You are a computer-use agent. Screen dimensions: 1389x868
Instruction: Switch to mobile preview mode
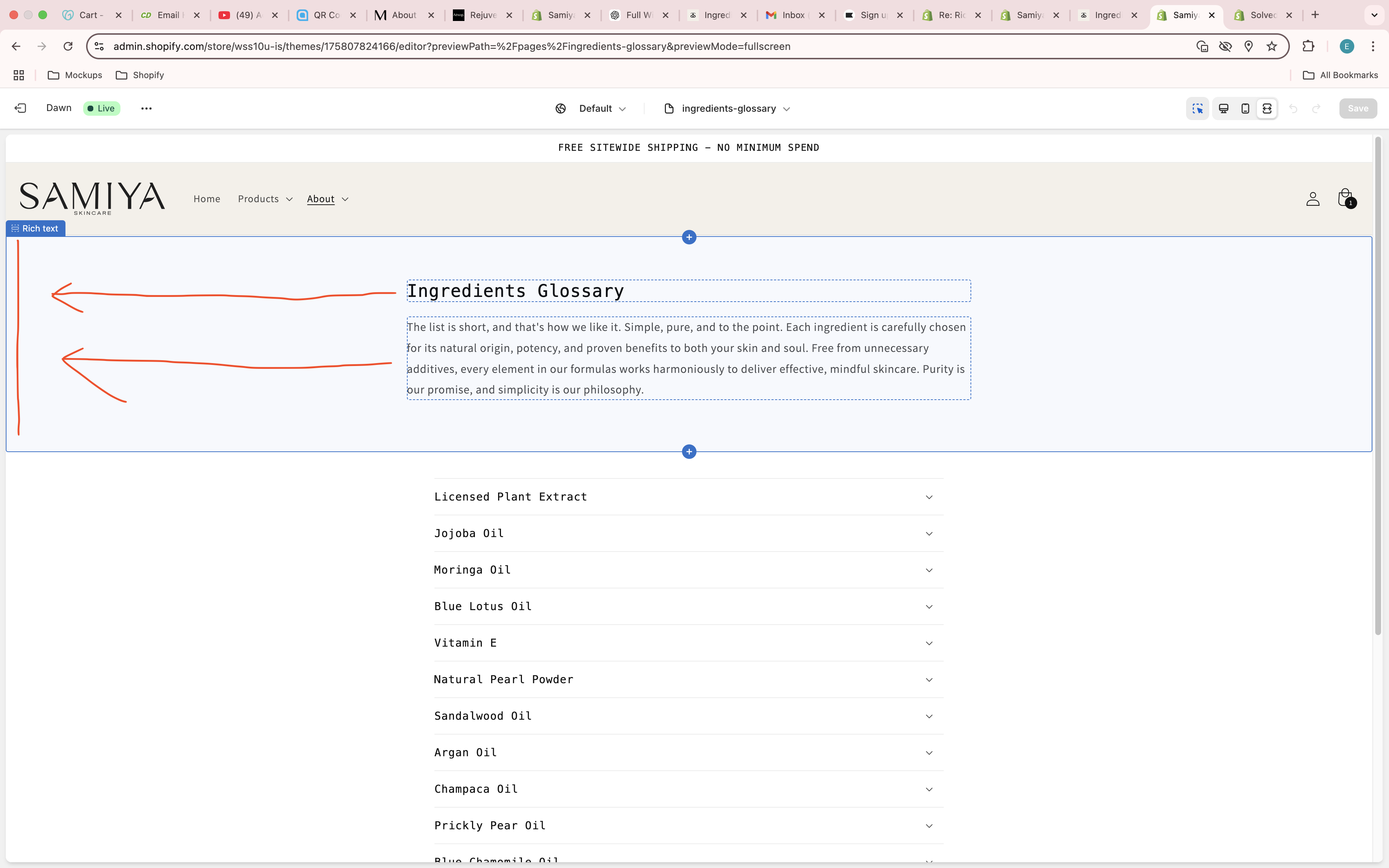point(1245,109)
